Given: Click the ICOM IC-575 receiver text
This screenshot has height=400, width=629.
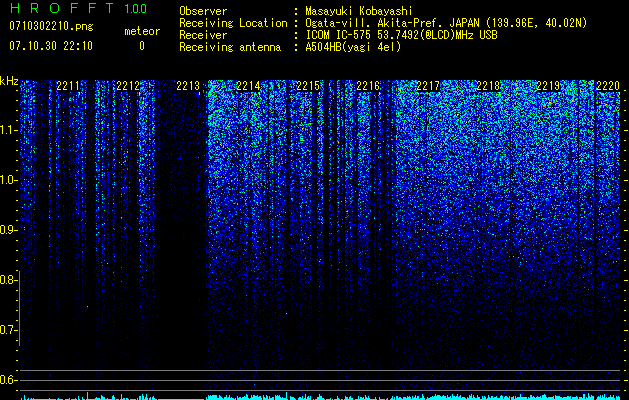Looking at the screenshot, I should click(401, 35).
